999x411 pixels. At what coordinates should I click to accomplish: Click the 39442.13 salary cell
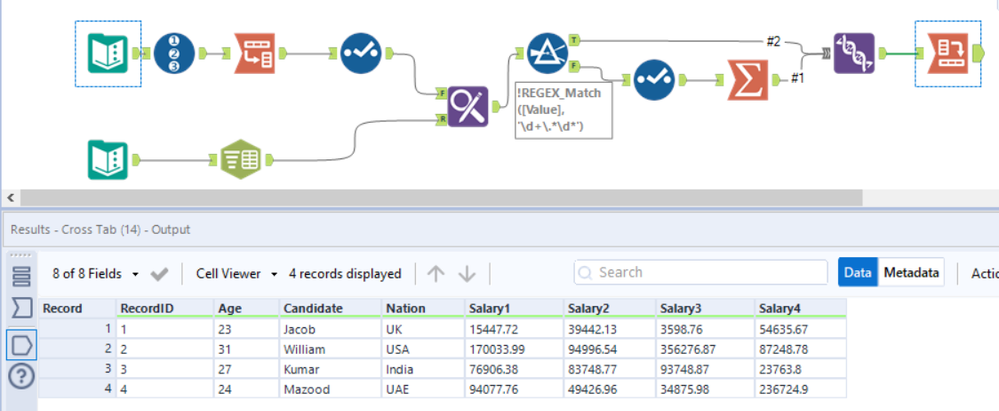pos(610,328)
